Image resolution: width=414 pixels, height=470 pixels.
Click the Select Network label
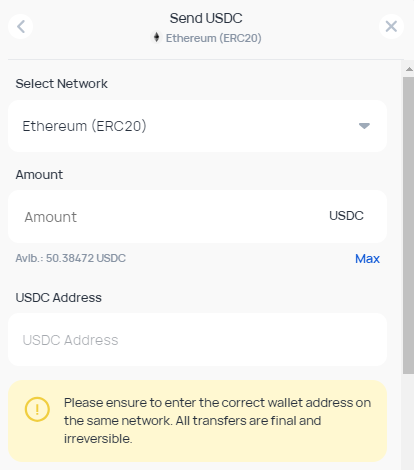[61, 84]
